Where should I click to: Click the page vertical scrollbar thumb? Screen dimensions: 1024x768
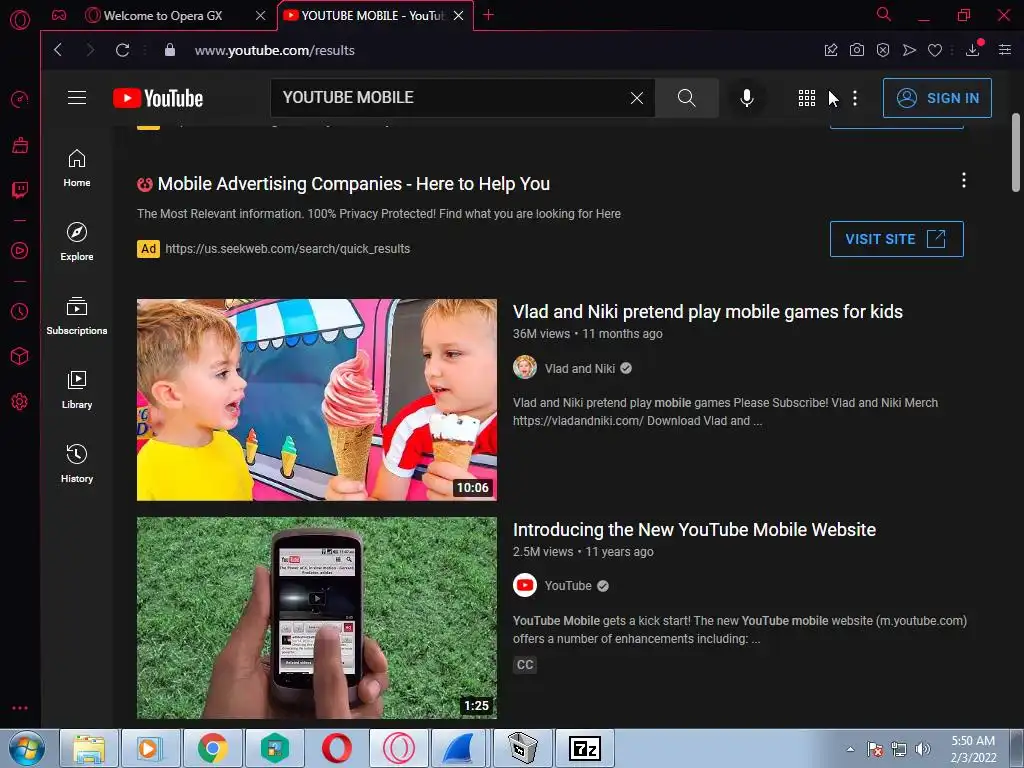point(1016,153)
